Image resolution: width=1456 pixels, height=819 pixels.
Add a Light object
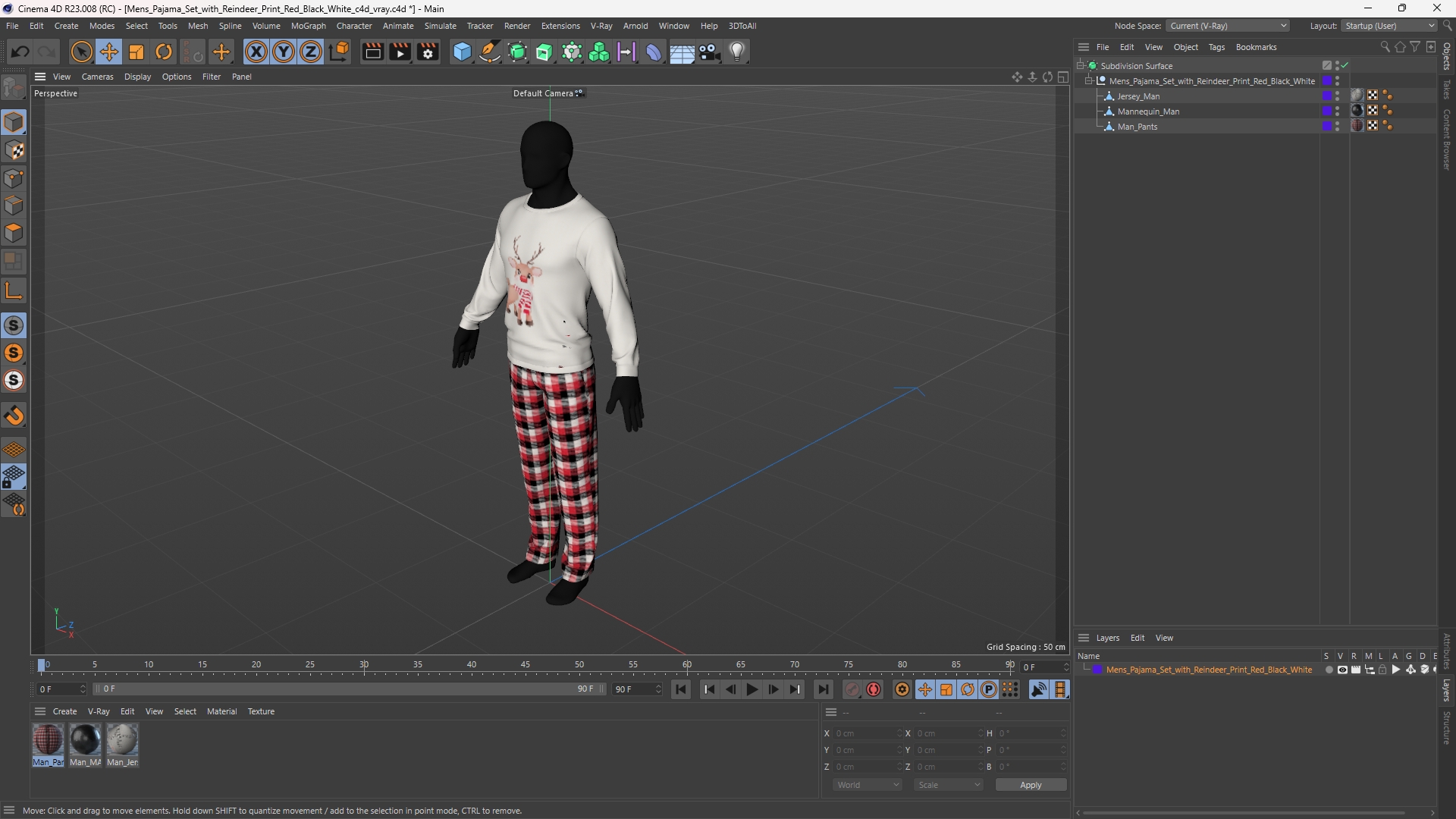[737, 52]
